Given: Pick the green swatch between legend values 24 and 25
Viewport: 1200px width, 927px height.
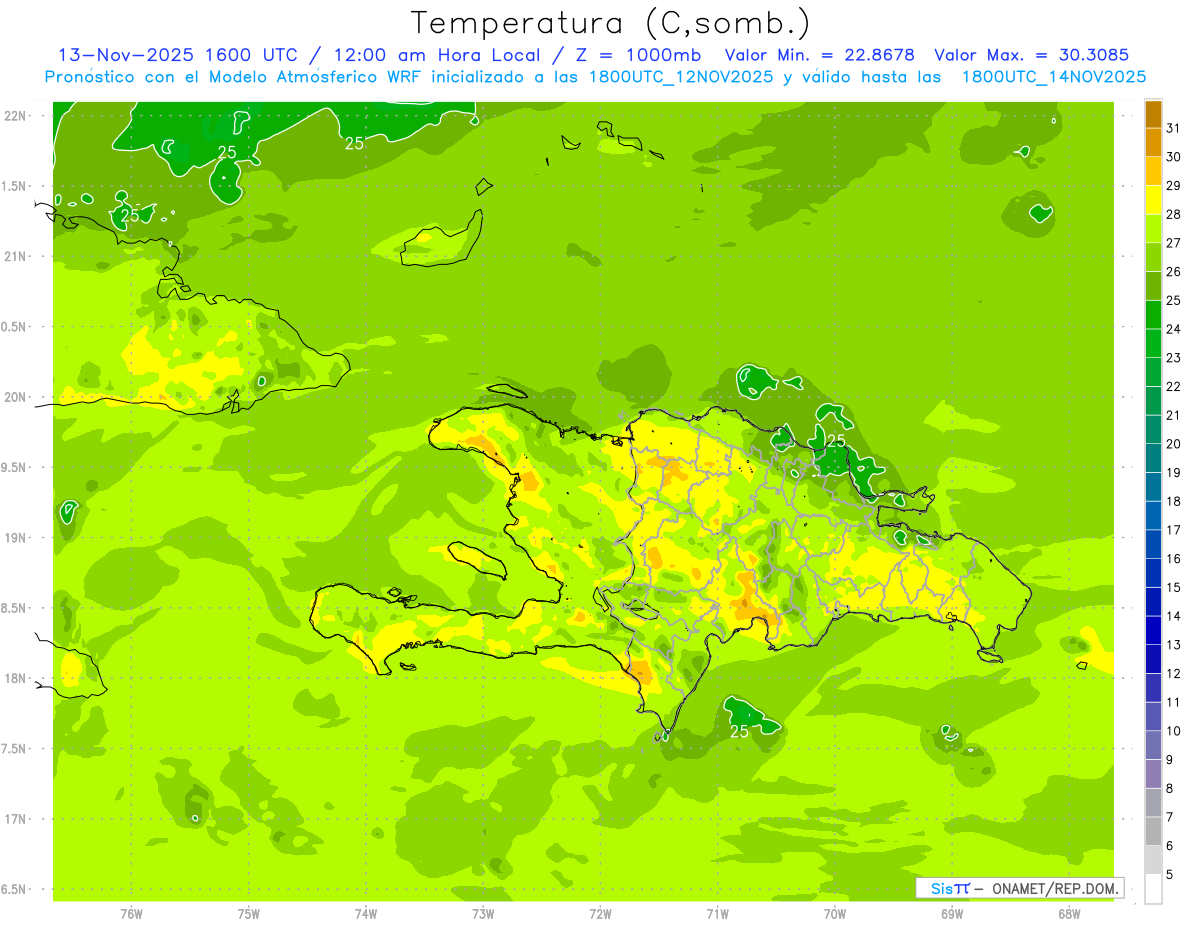Looking at the screenshot, I should pyautogui.click(x=1153, y=314).
